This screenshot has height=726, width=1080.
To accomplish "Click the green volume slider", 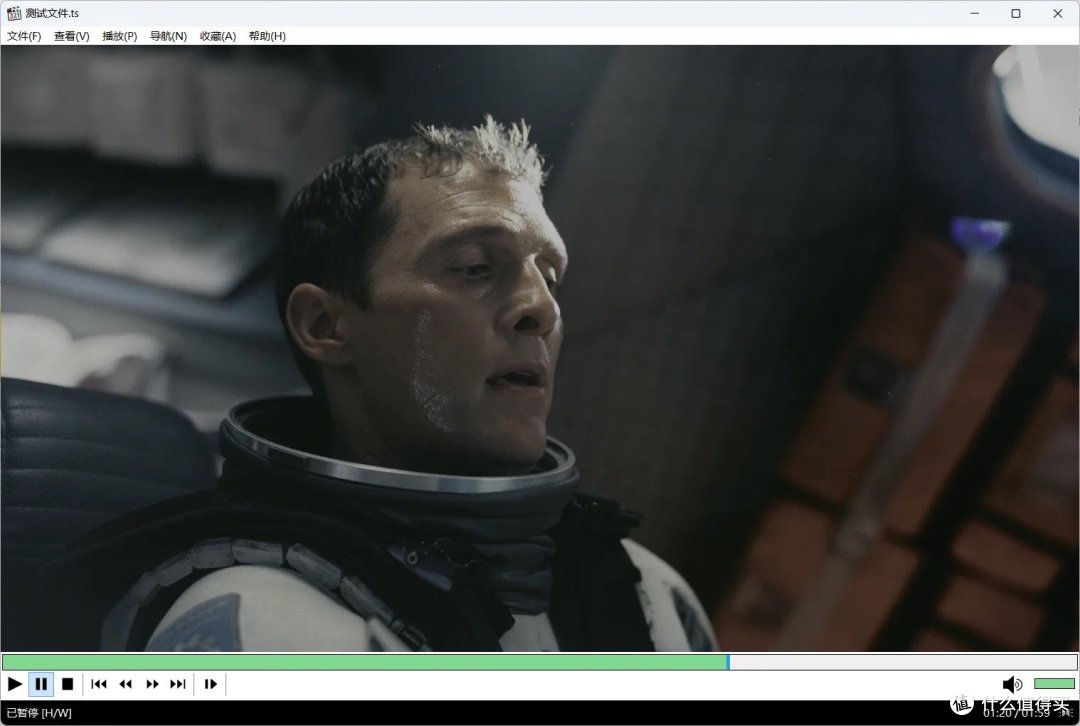I will tap(1054, 684).
